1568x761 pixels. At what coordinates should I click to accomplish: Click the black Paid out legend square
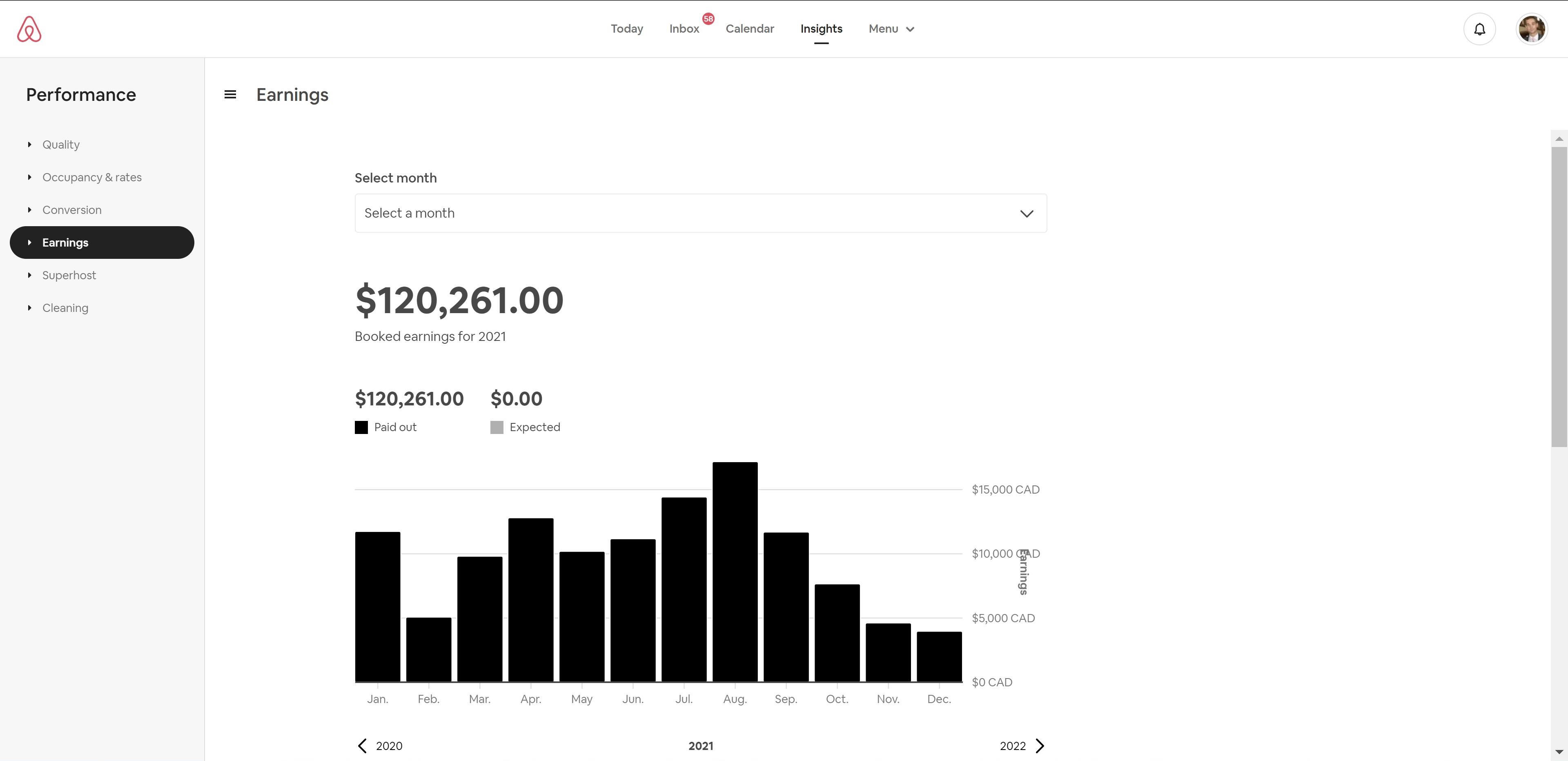click(x=361, y=427)
